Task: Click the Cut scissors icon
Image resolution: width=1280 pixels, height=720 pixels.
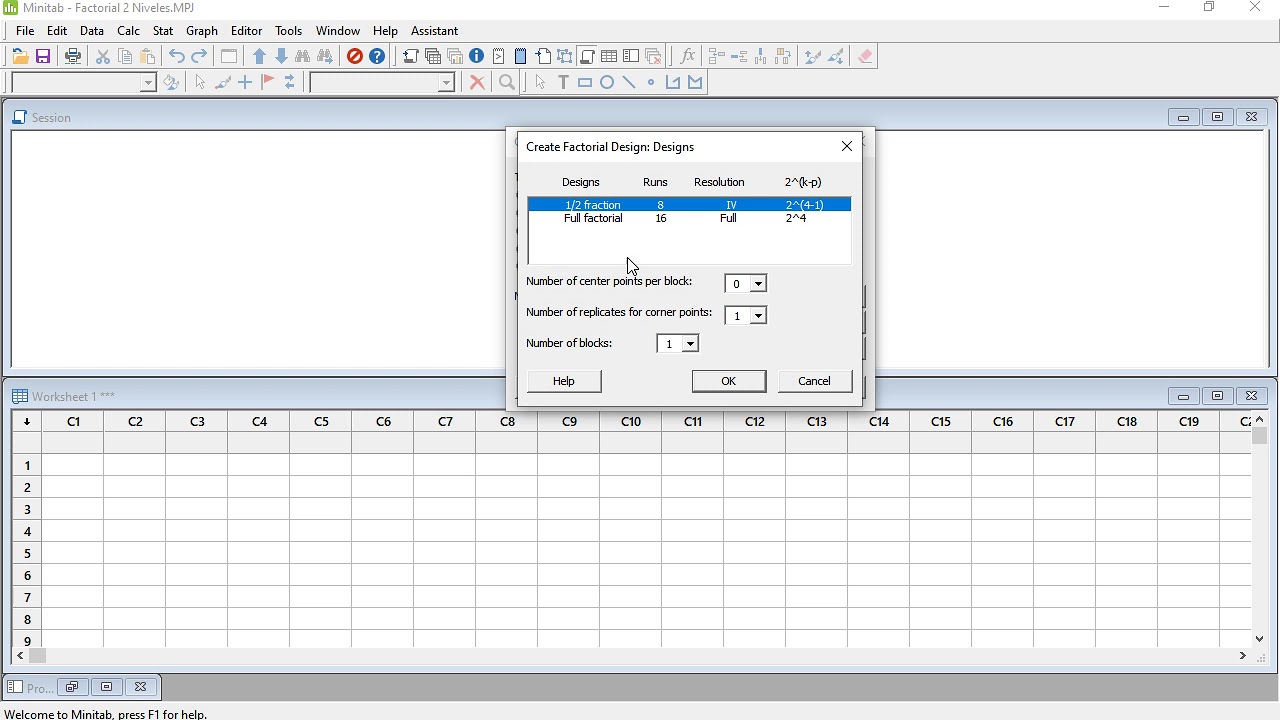Action: [103, 57]
